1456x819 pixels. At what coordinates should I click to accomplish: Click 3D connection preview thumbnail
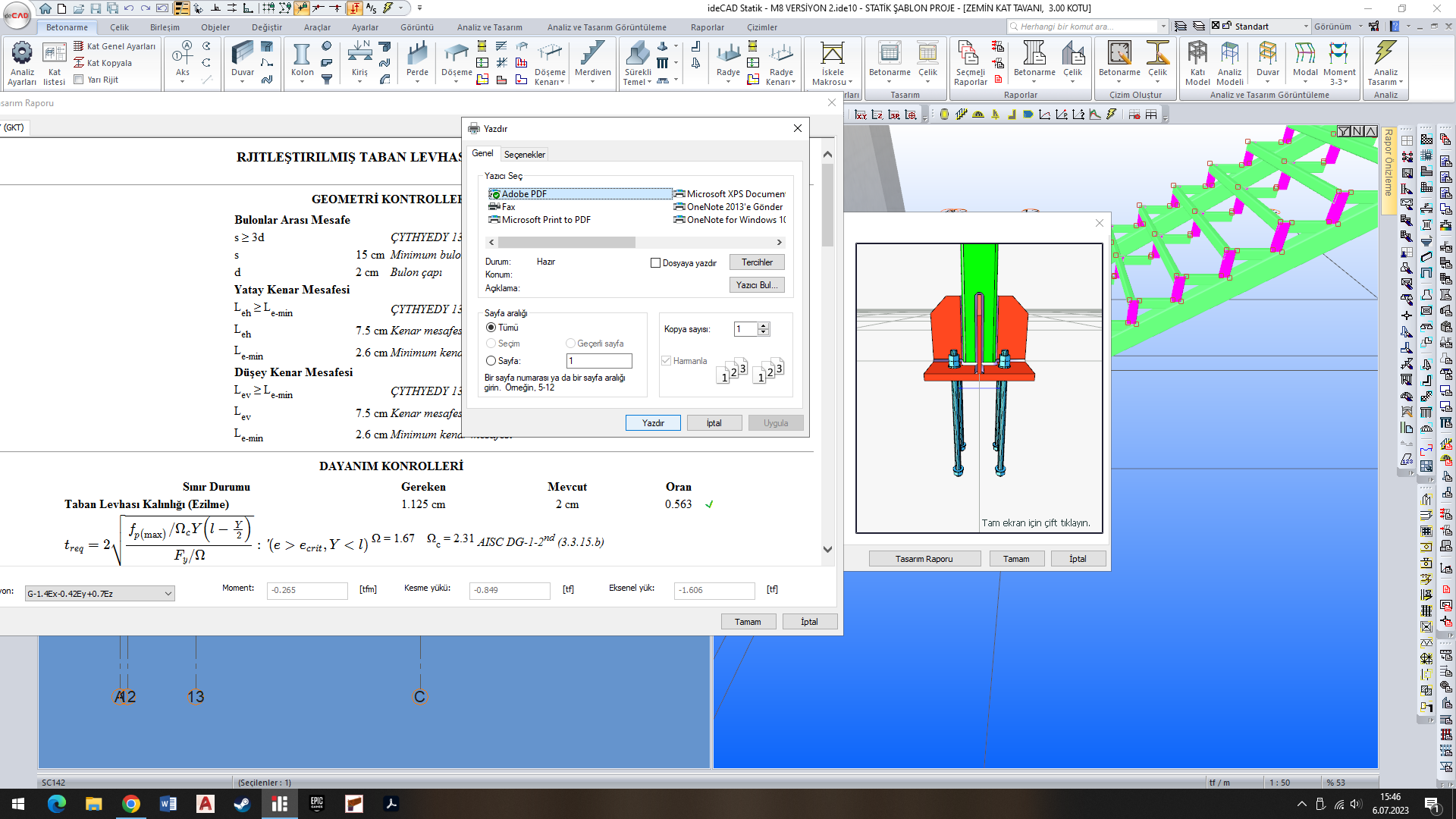(x=978, y=388)
